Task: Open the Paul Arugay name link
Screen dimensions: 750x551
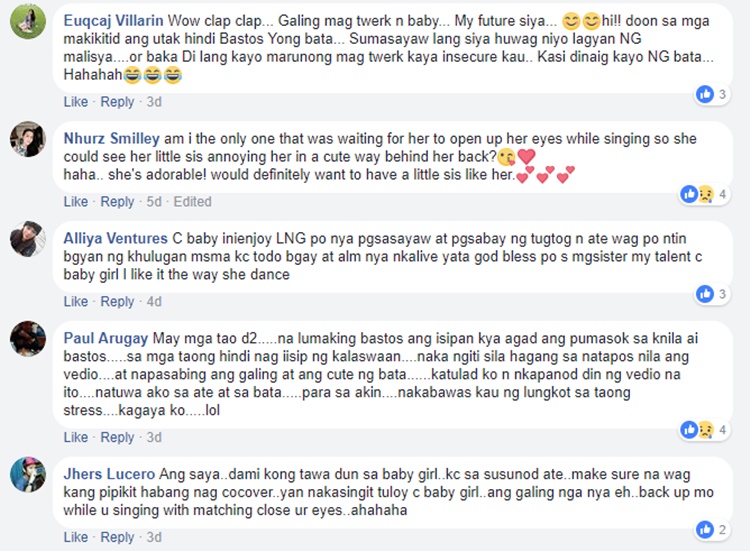Action: coord(106,339)
